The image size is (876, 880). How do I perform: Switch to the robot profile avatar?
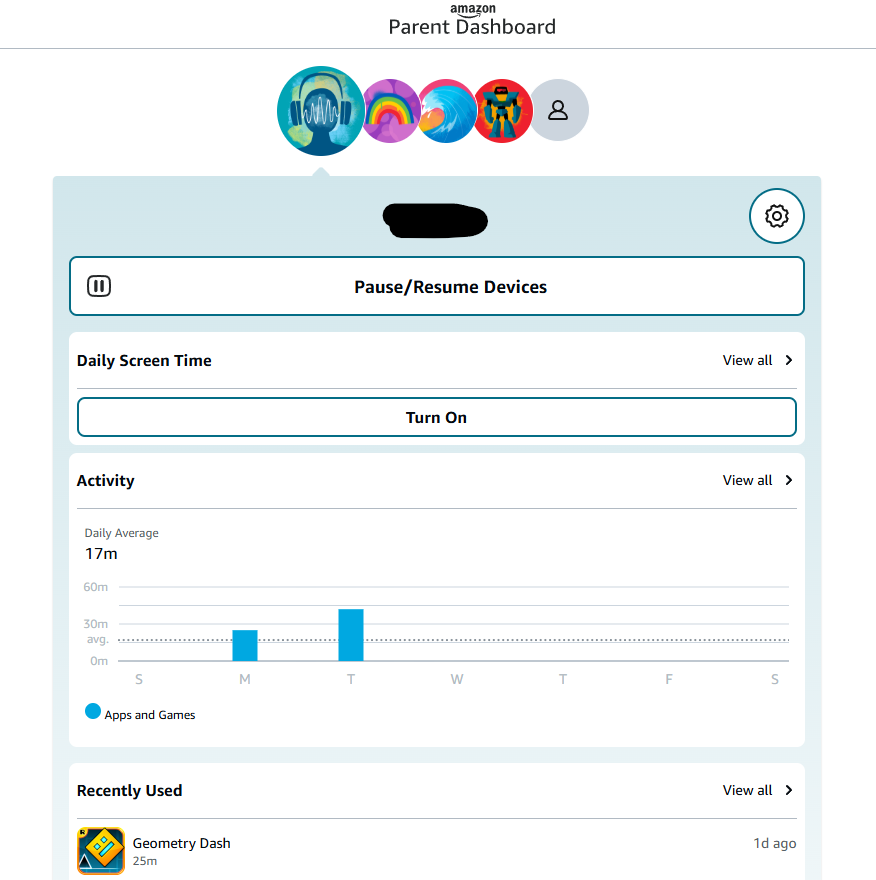(x=503, y=111)
